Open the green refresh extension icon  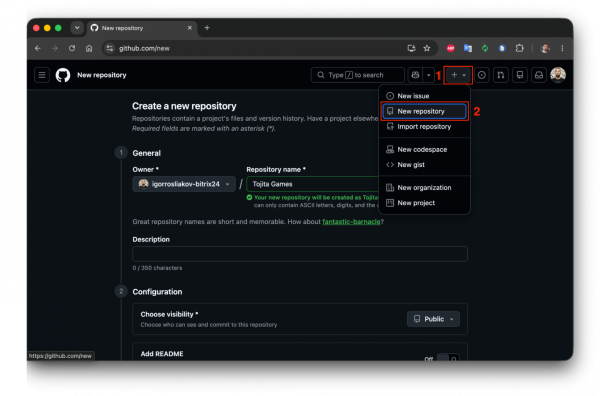point(485,48)
